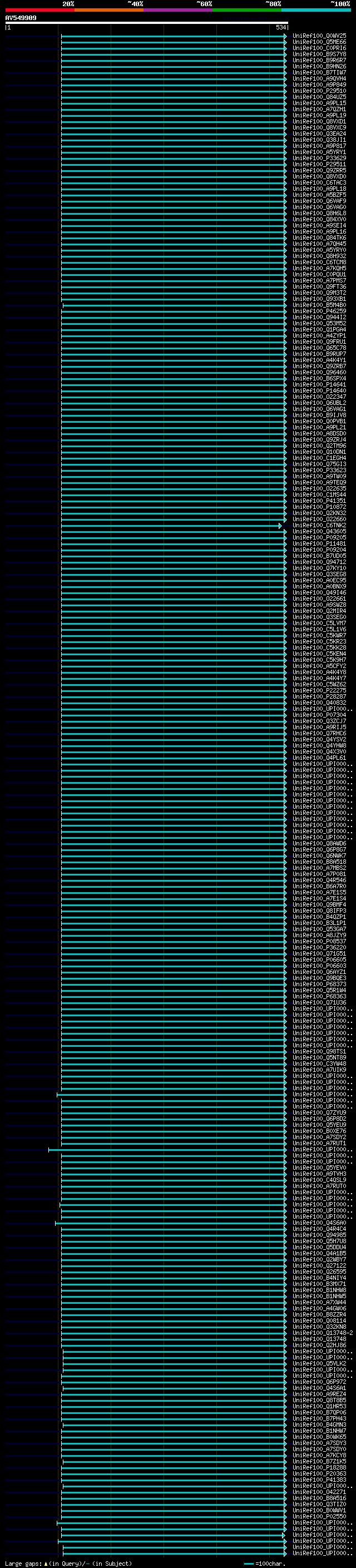Open hit UniRef100_Q5VLK2

click(319, 1363)
